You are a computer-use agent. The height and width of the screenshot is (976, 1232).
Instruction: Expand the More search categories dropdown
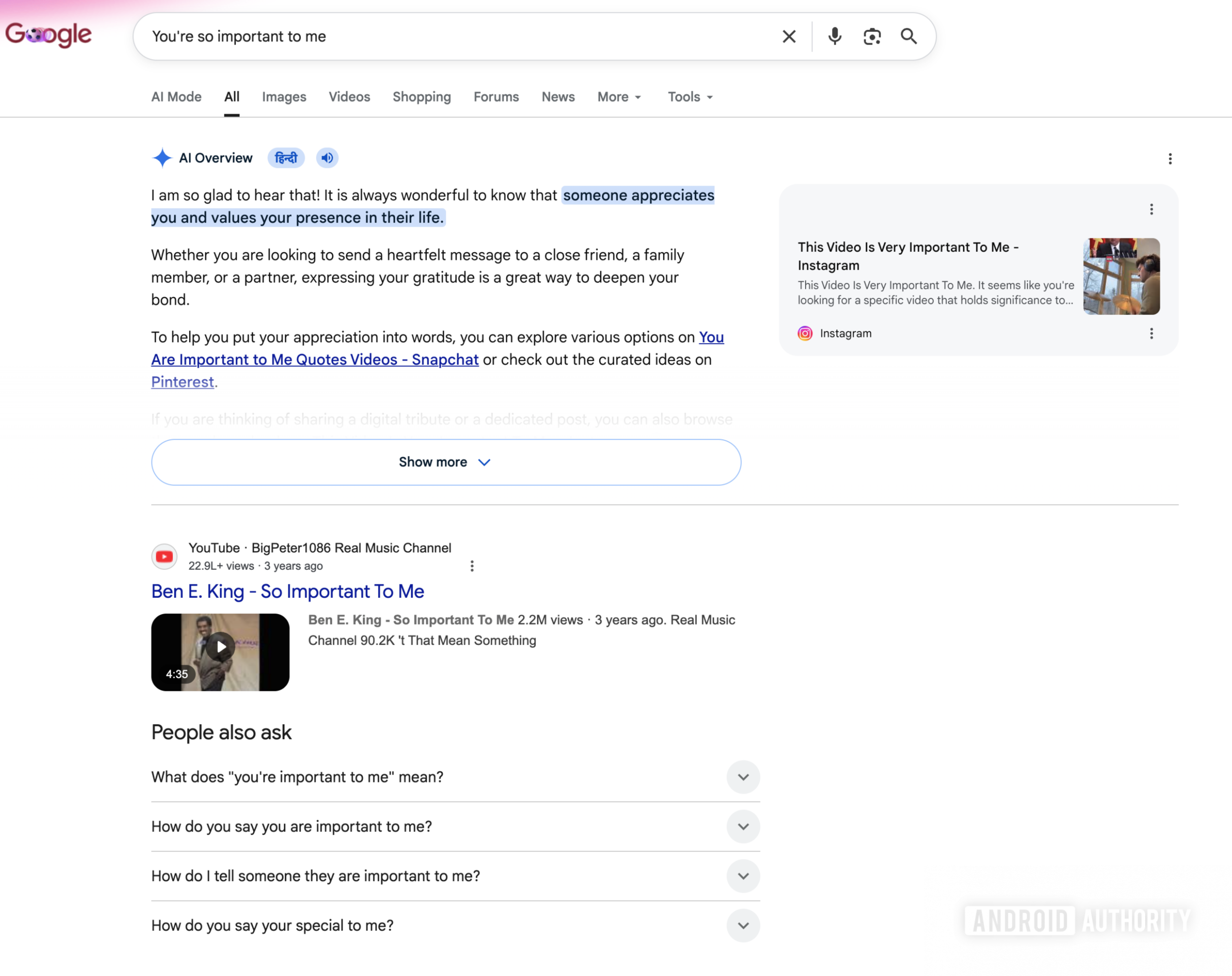click(x=620, y=97)
